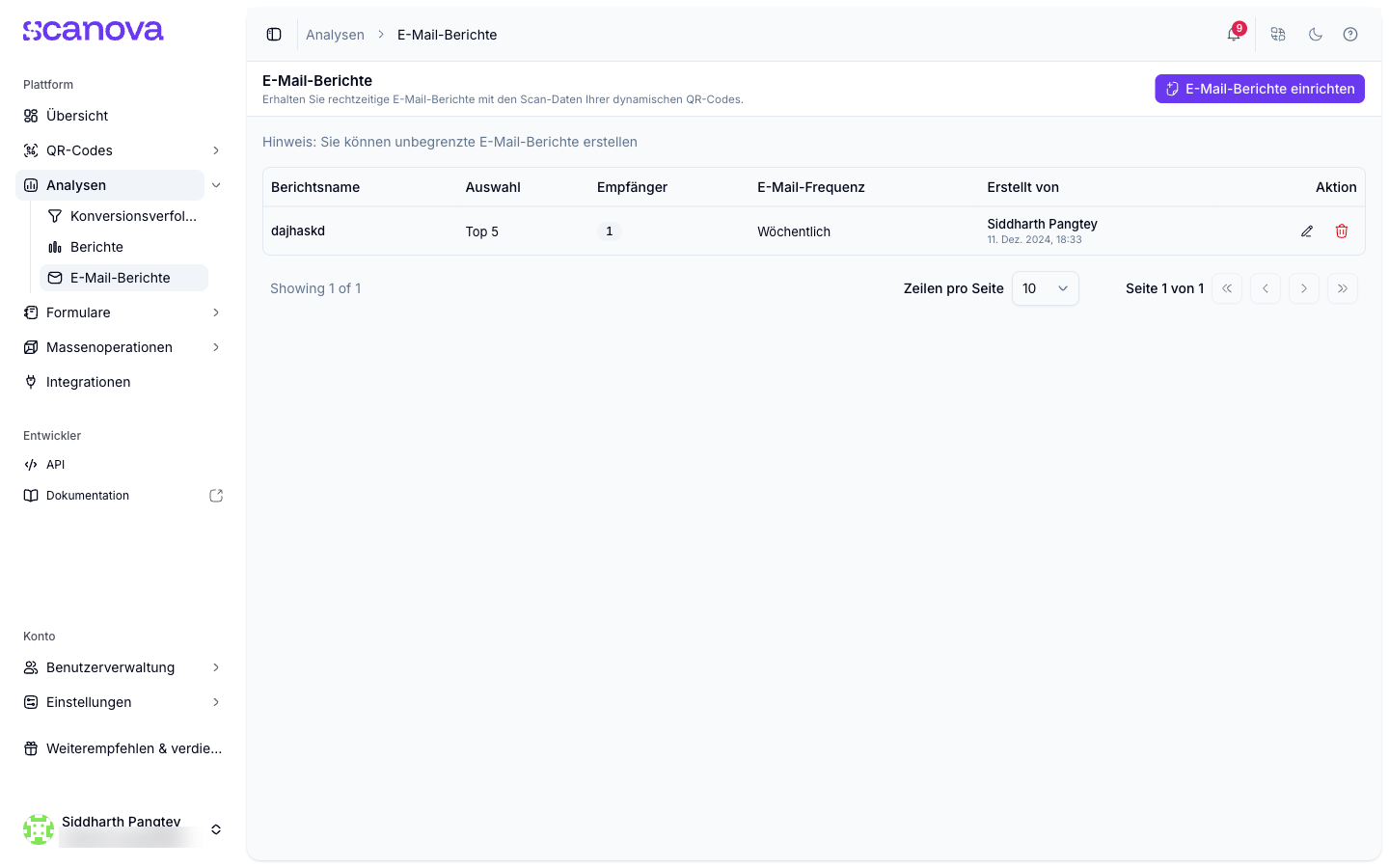1389x868 pixels.
Task: Click E-Mail-Berichte einrichten button
Action: tap(1260, 89)
